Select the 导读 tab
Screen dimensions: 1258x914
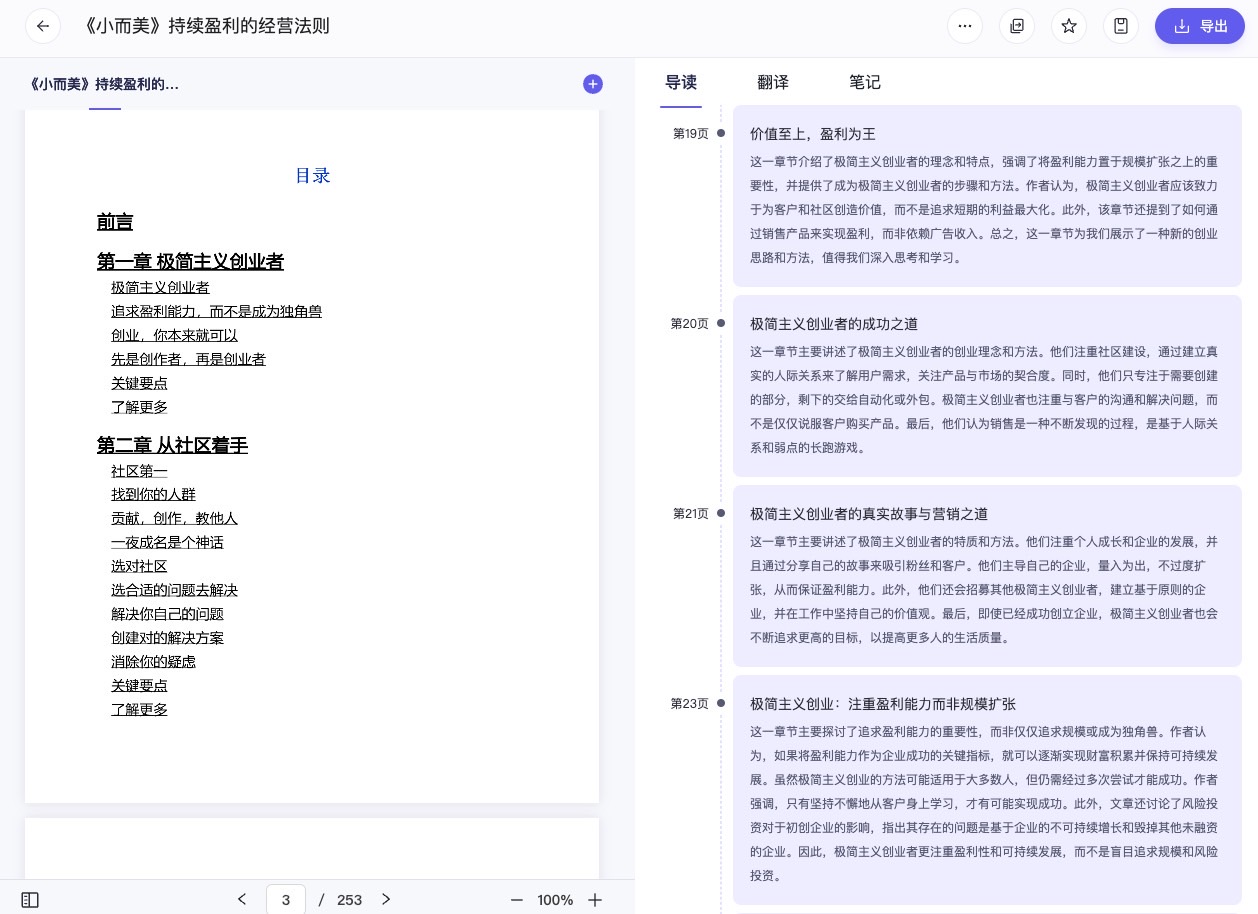tap(681, 83)
